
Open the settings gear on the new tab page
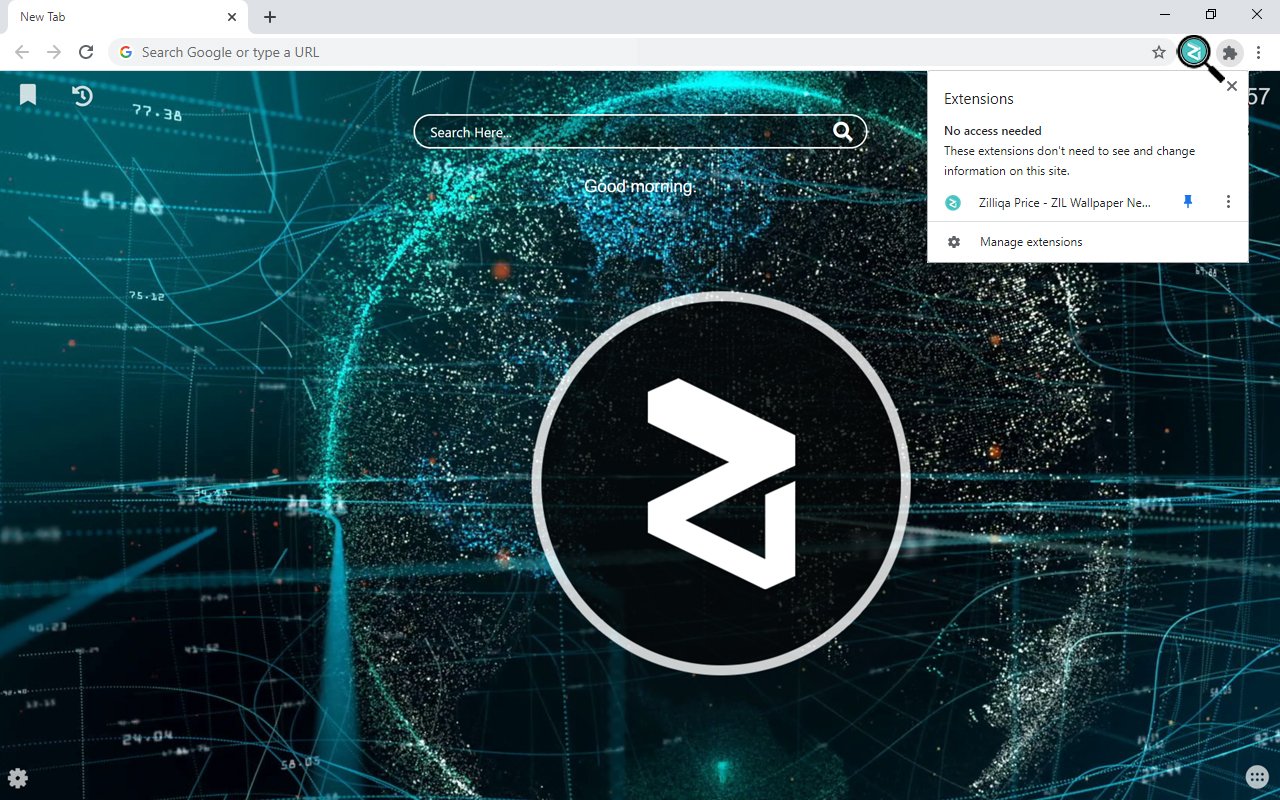point(17,778)
